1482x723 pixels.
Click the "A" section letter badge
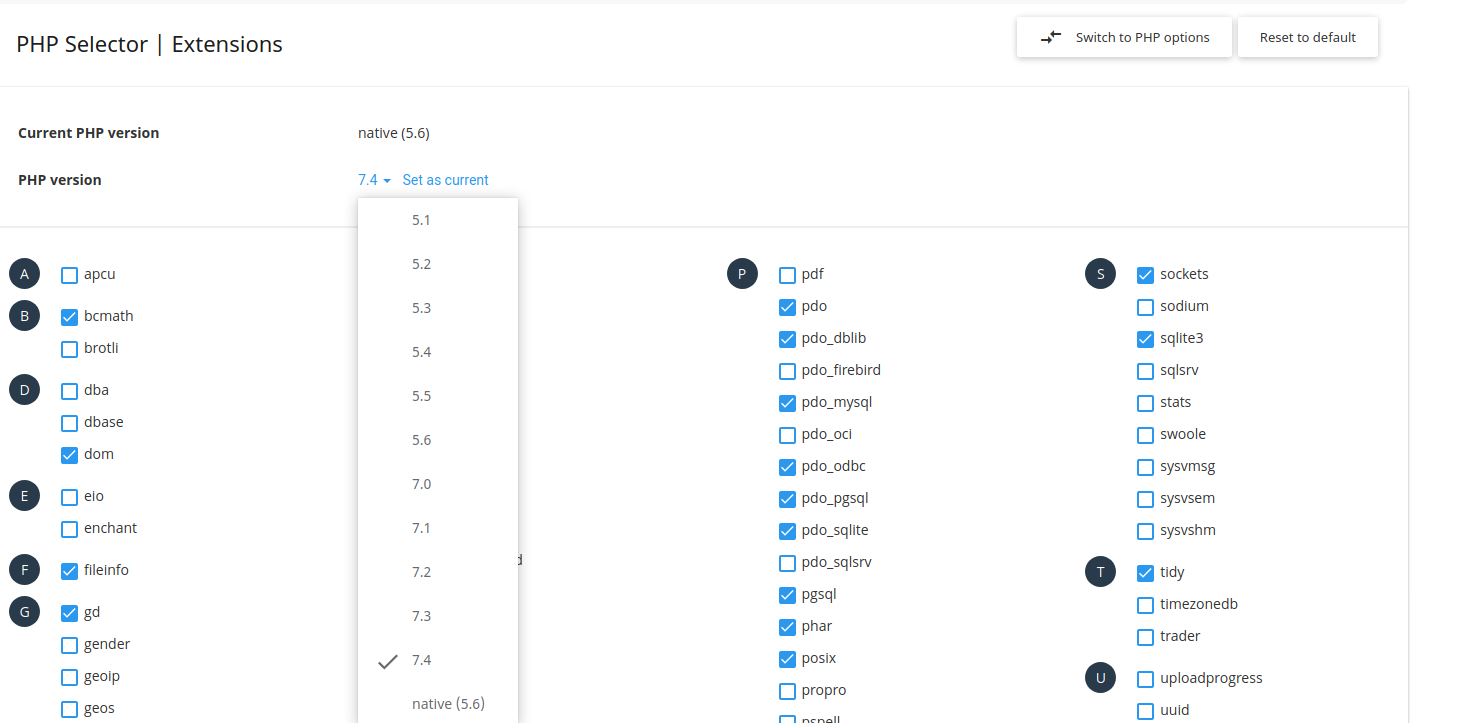[24, 273]
